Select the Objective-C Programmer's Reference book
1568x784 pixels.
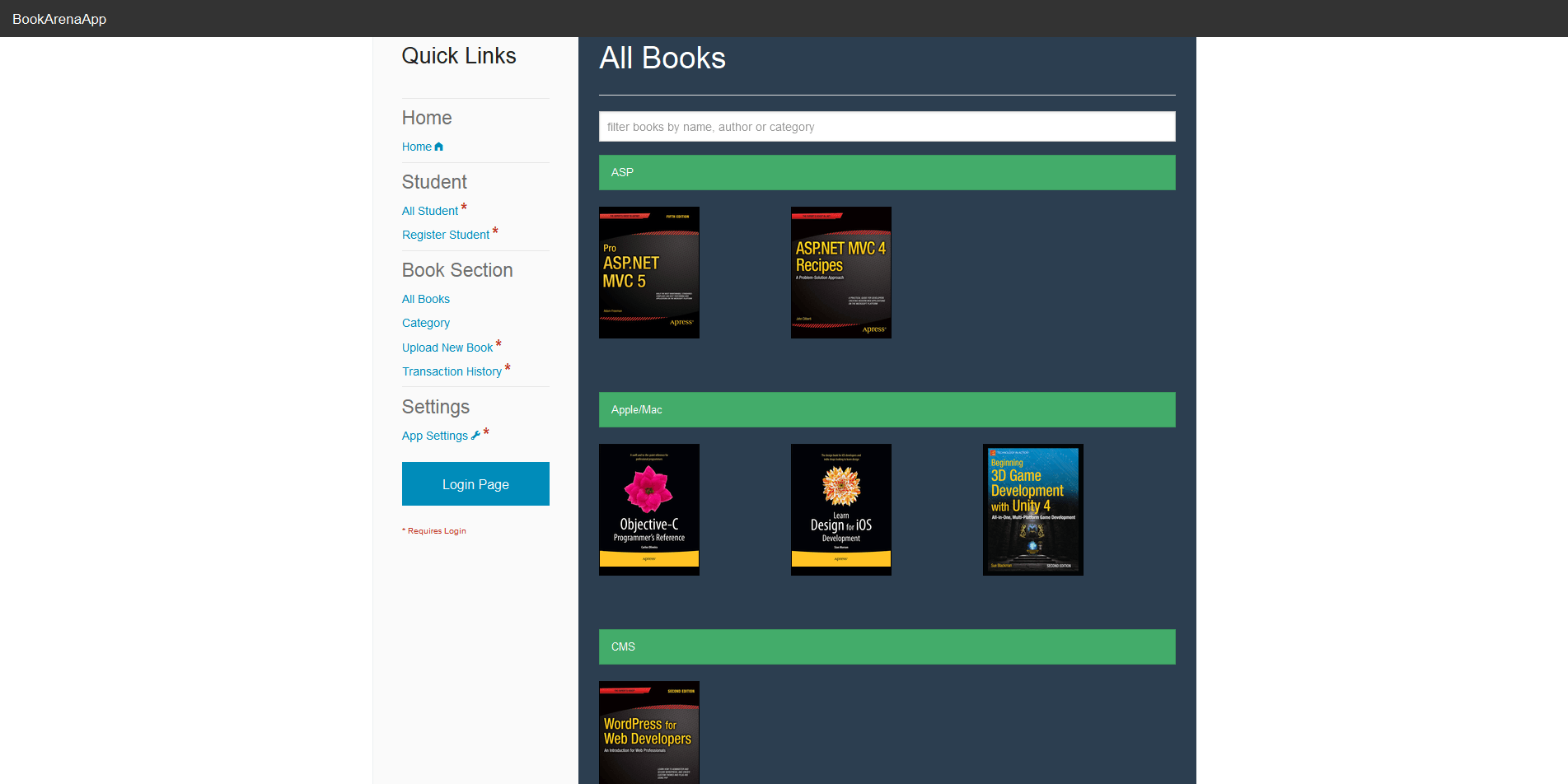coord(648,510)
